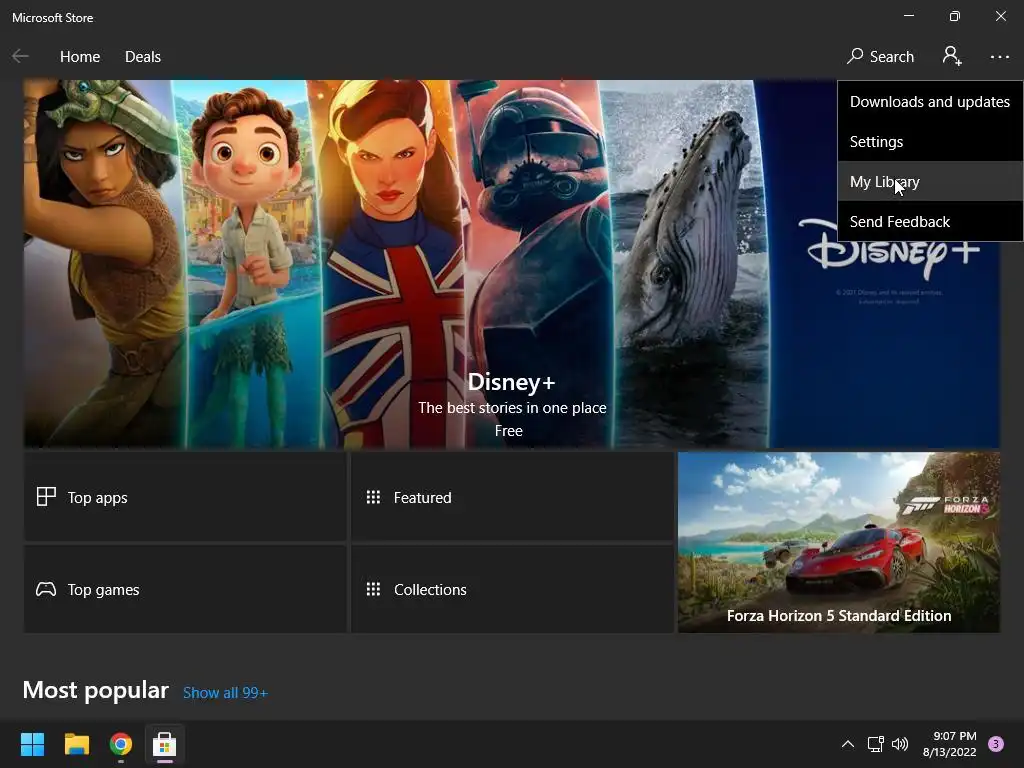Select Downloads and updates menu item
The width and height of the screenshot is (1024, 768).
coord(930,101)
